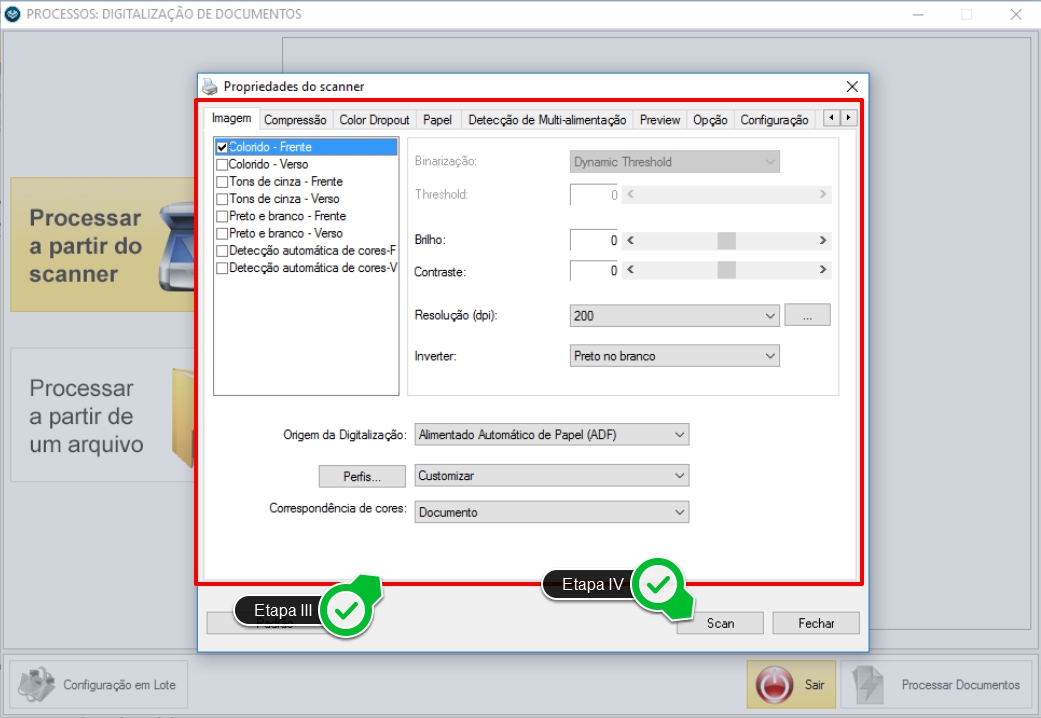Click the Contraste slider left arrow
This screenshot has height=718, width=1041.
tap(631, 270)
